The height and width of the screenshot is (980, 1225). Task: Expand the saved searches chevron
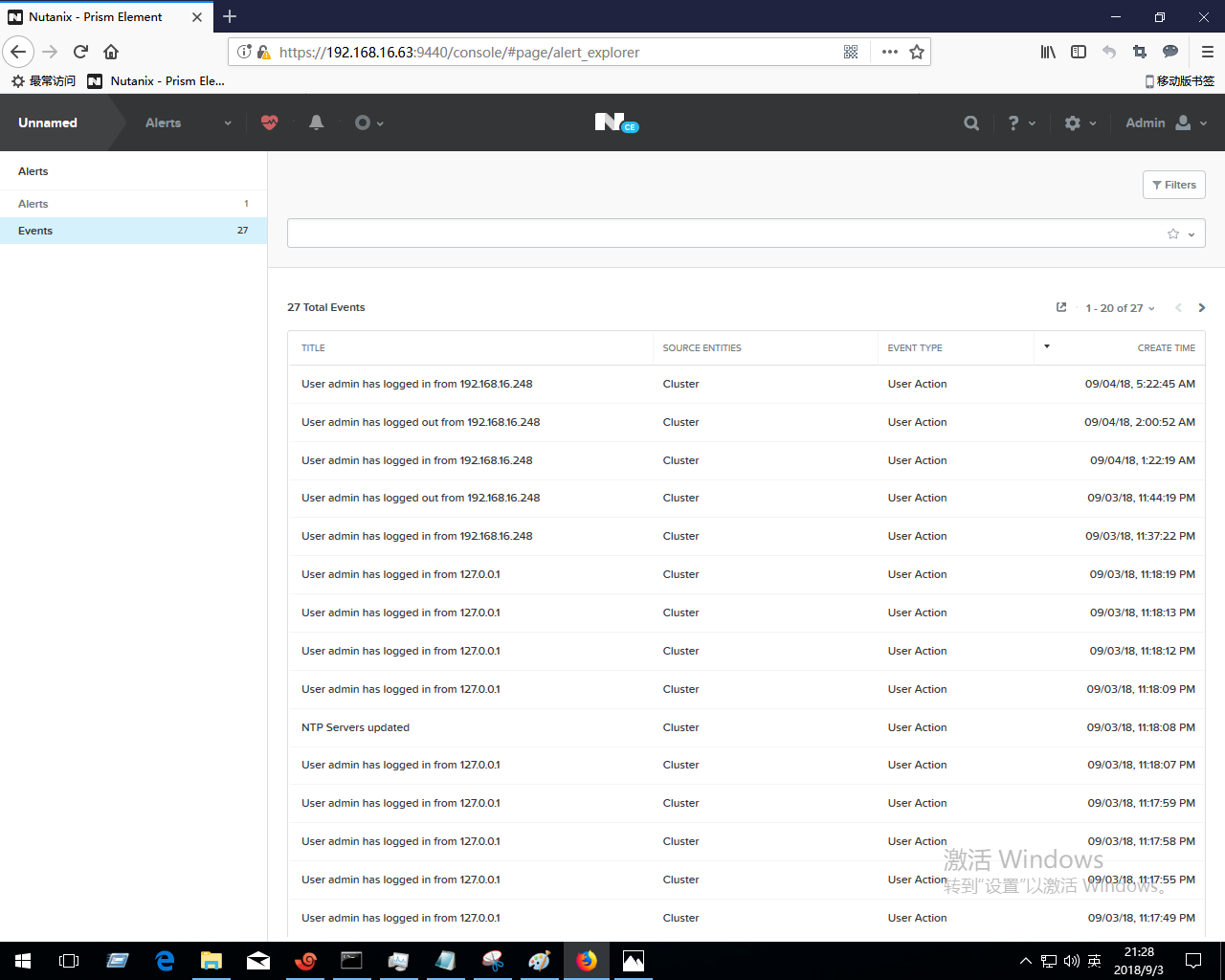[x=1192, y=234]
